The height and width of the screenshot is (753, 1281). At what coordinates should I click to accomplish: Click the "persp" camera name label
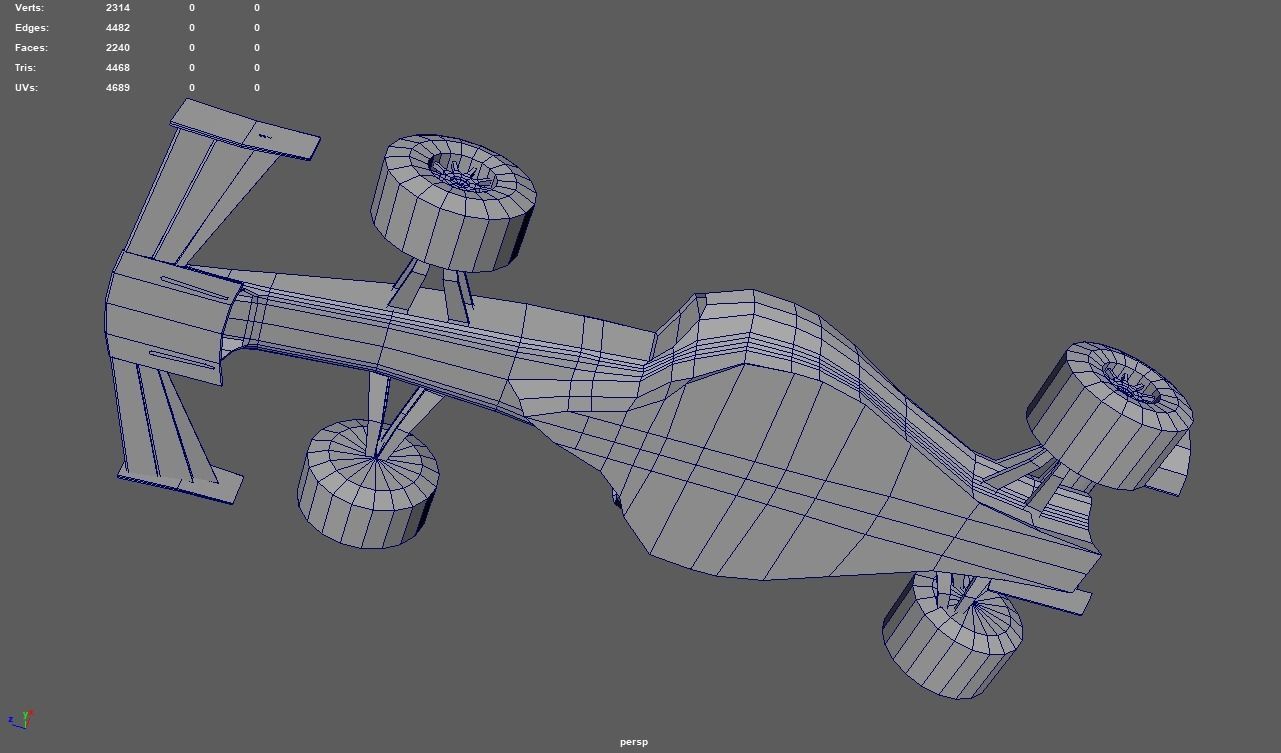click(634, 742)
